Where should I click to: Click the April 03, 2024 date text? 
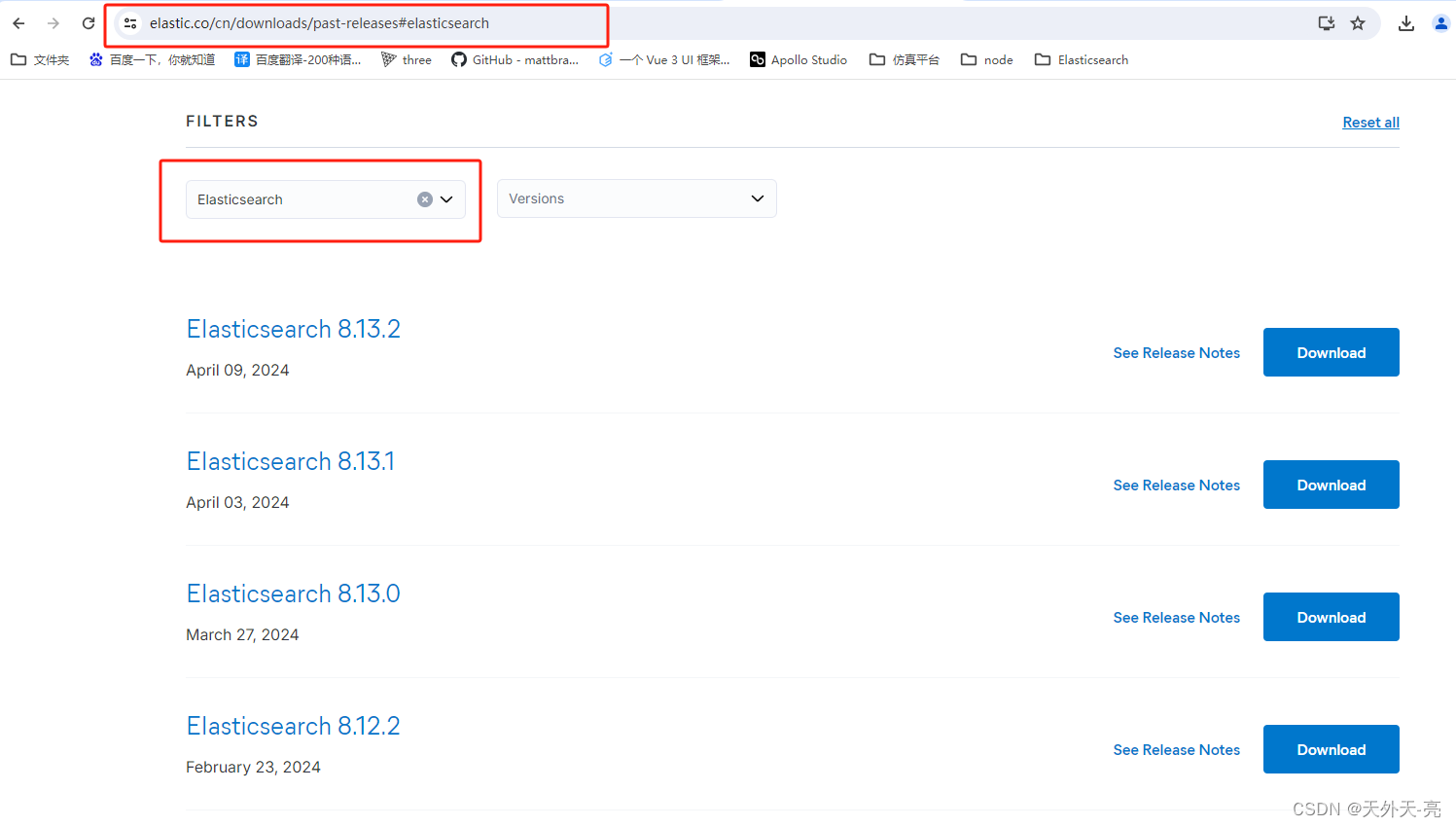click(x=237, y=503)
